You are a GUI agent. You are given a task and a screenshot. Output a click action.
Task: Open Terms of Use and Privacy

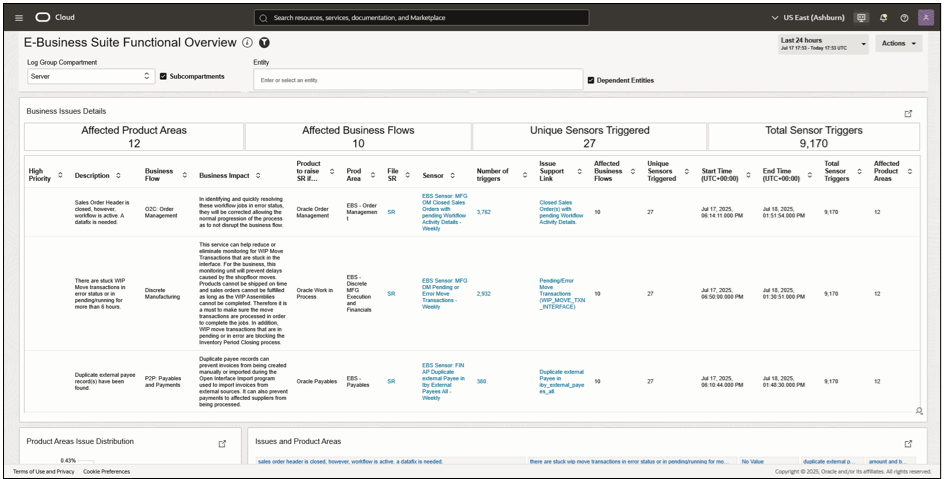click(44, 472)
